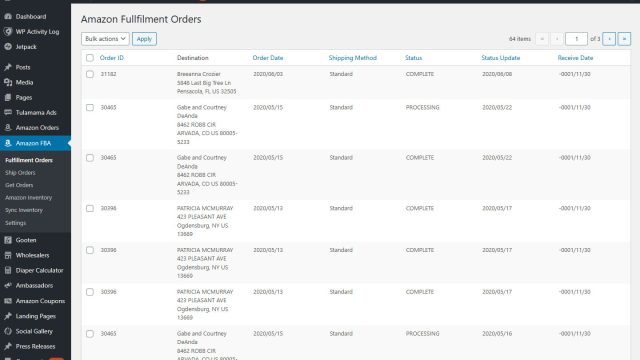Click the Dashboard icon in sidebar

click(8, 16)
